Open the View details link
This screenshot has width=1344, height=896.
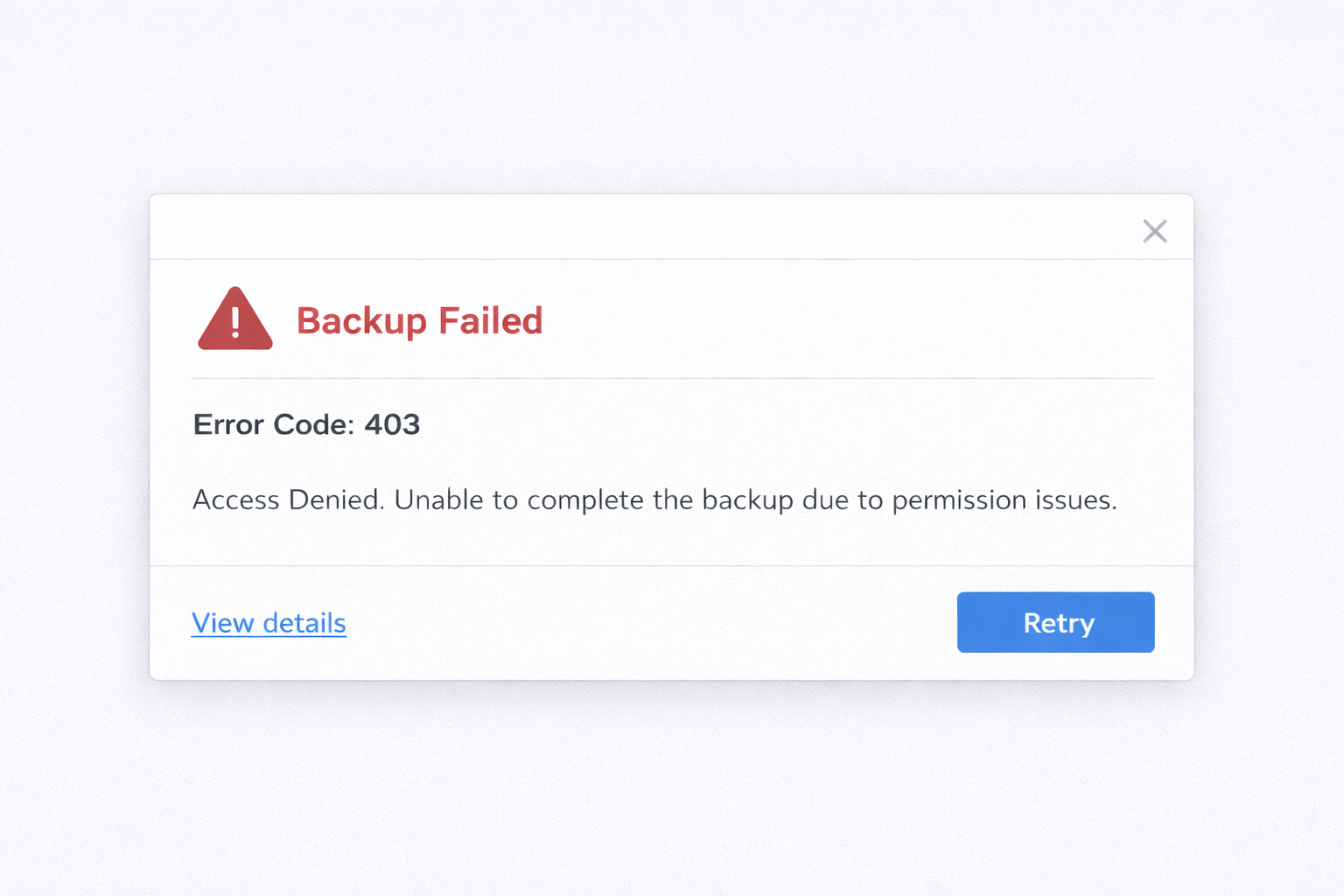[x=269, y=623]
